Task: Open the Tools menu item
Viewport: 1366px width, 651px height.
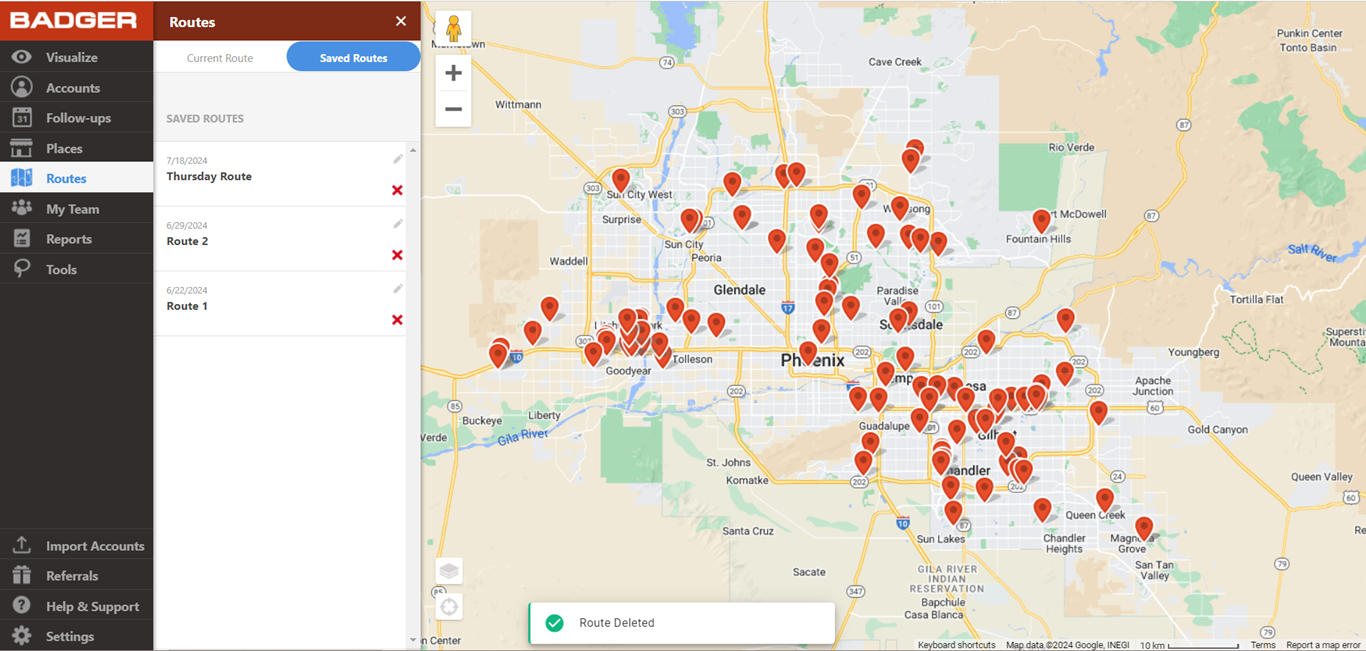Action: [x=76, y=269]
